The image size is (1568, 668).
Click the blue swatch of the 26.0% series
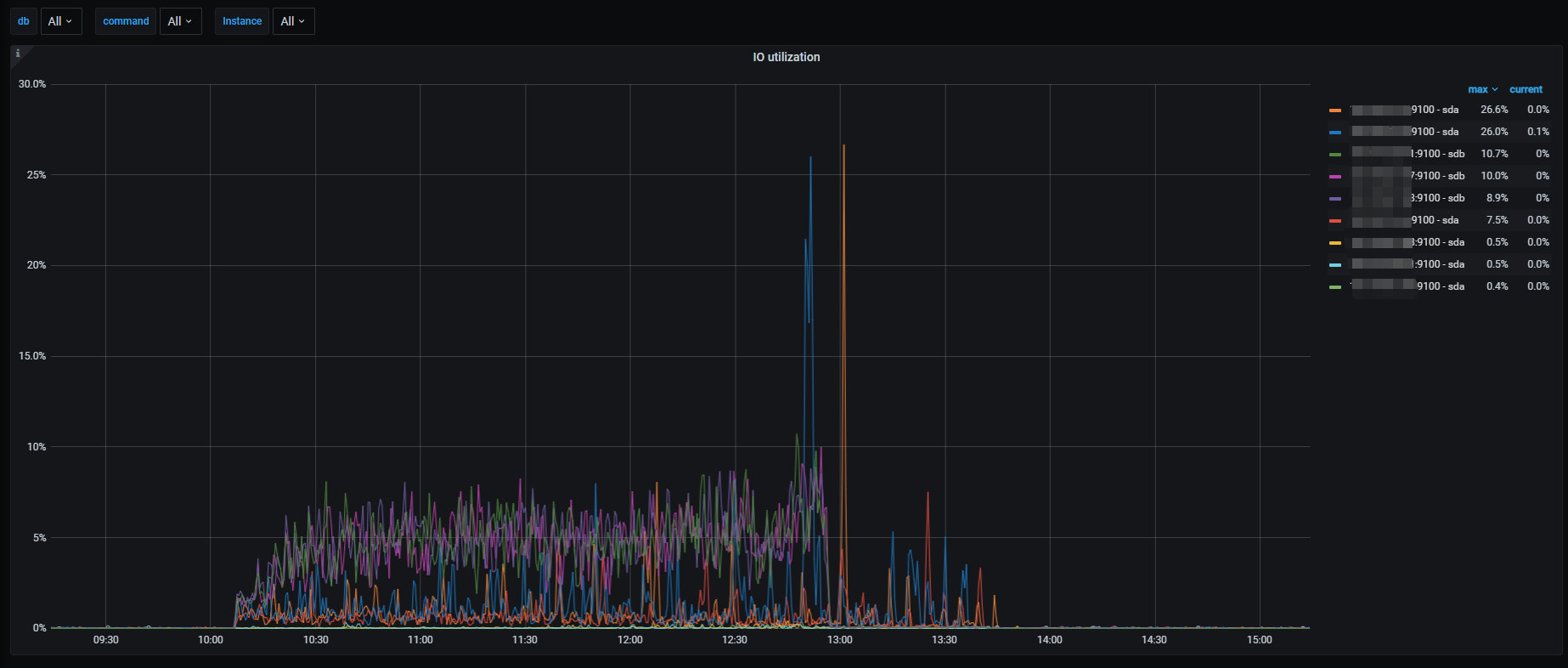(1335, 133)
